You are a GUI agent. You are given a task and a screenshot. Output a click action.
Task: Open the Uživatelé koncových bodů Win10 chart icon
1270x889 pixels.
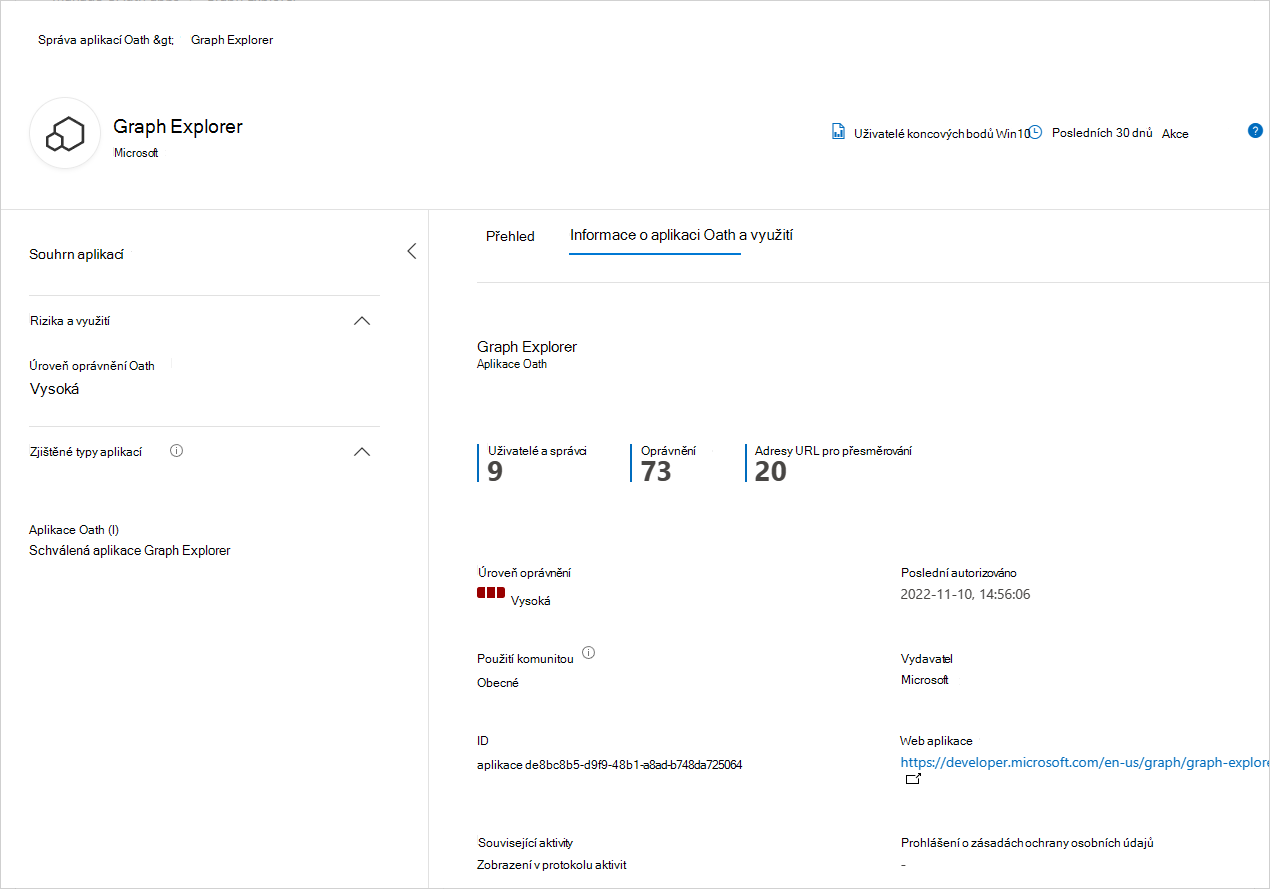pos(838,131)
